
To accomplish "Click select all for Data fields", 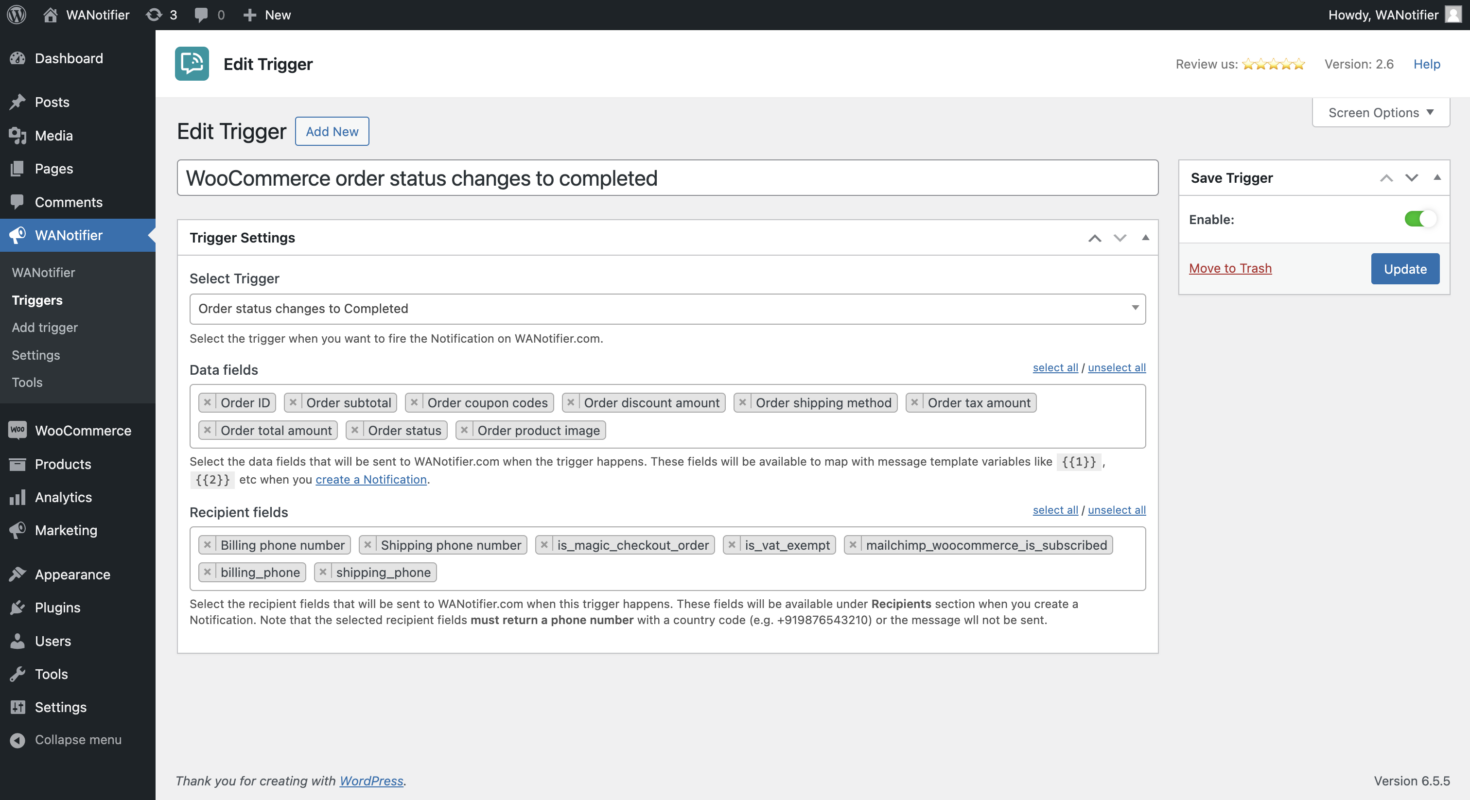I will pos(1055,368).
